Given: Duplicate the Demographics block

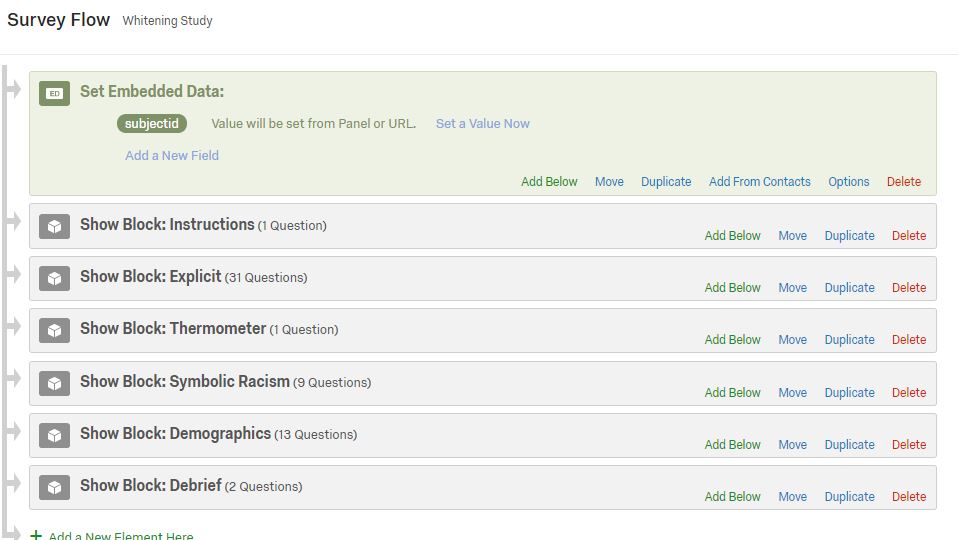Looking at the screenshot, I should pos(849,444).
